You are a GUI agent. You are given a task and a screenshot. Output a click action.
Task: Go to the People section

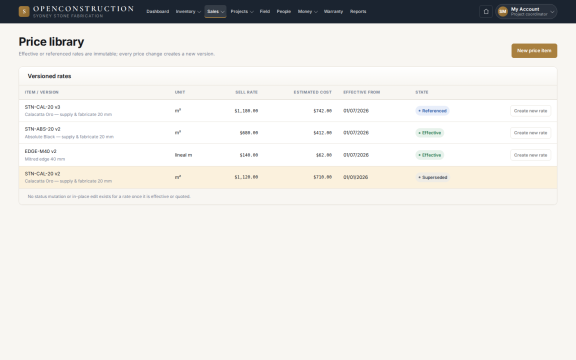pos(284,11)
